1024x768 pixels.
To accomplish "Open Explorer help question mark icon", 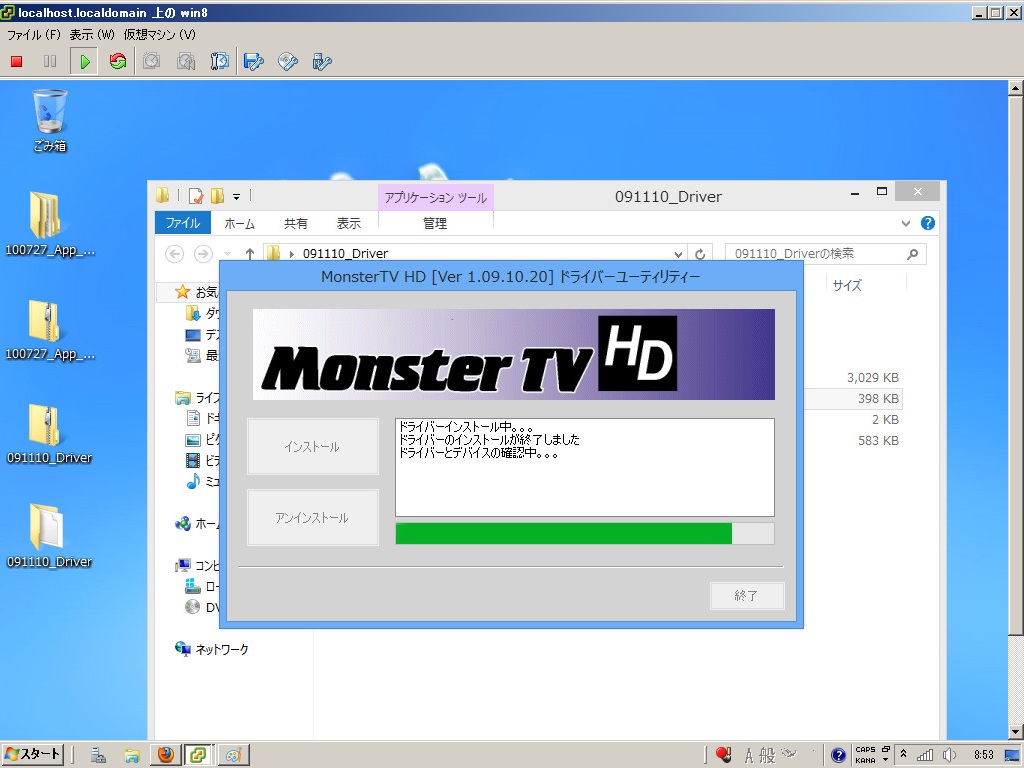I will pos(927,223).
